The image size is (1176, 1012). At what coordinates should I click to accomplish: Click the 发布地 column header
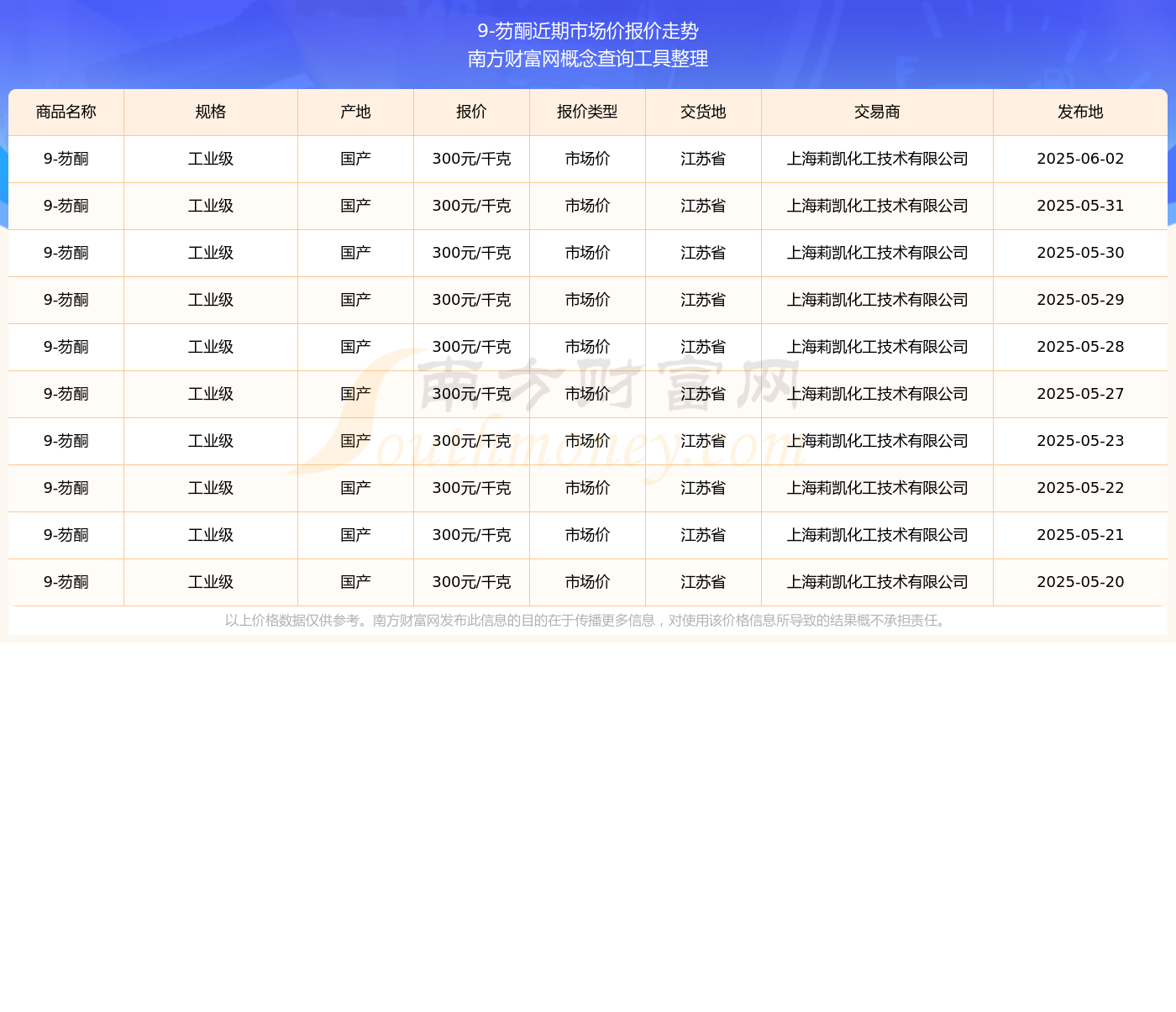coord(1080,112)
